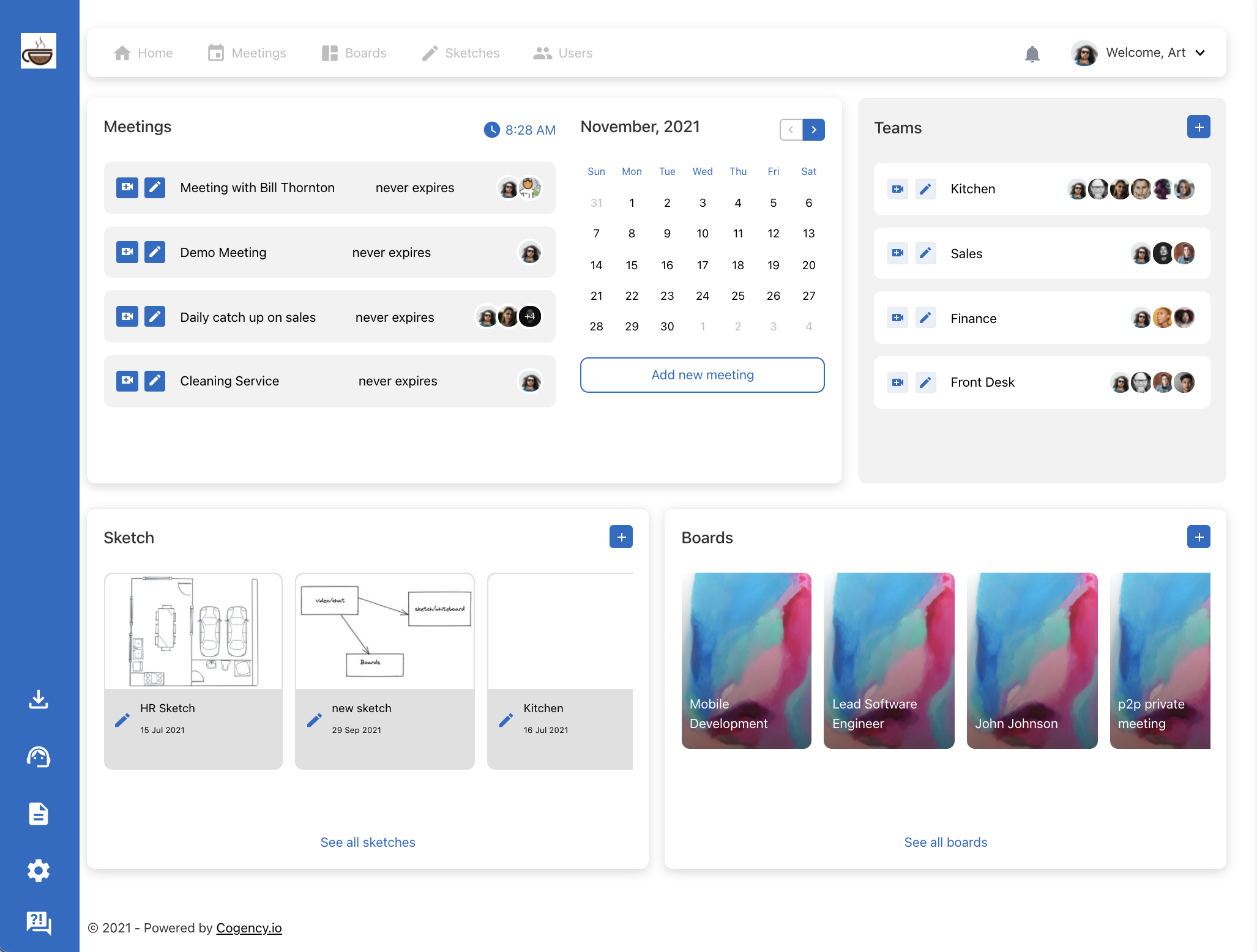The width and height of the screenshot is (1257, 952).
Task: Open the download icon in sidebar
Action: (x=39, y=699)
